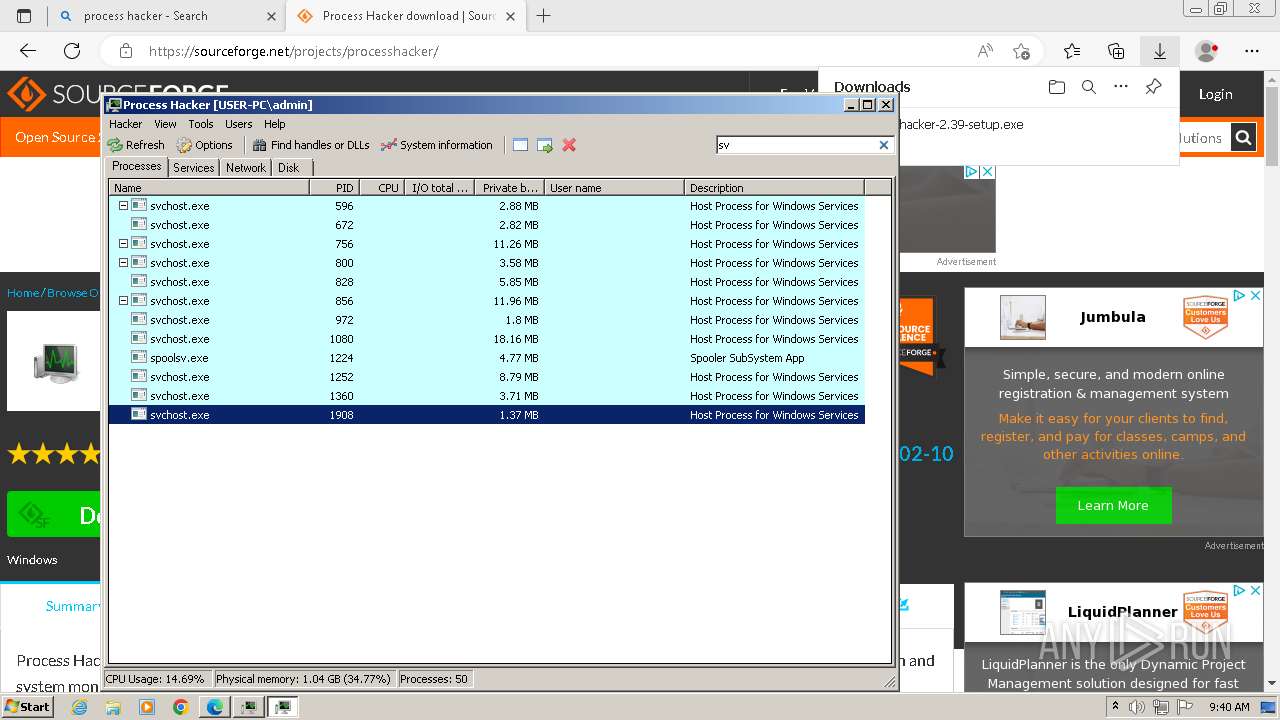Screen dimensions: 1280x720
Task: Open the Tools menu in Process Hacker
Action: [201, 124]
